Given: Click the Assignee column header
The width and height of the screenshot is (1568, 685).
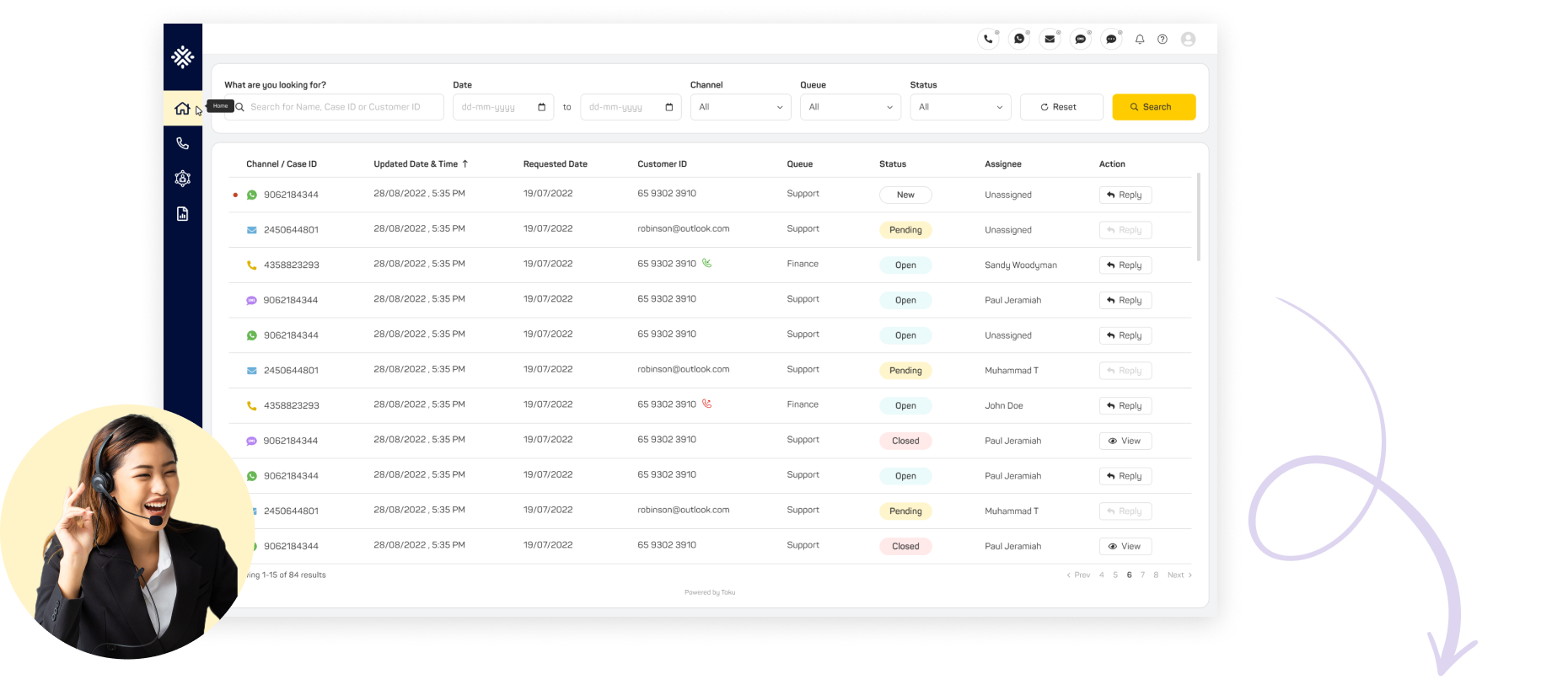Looking at the screenshot, I should pos(1003,163).
